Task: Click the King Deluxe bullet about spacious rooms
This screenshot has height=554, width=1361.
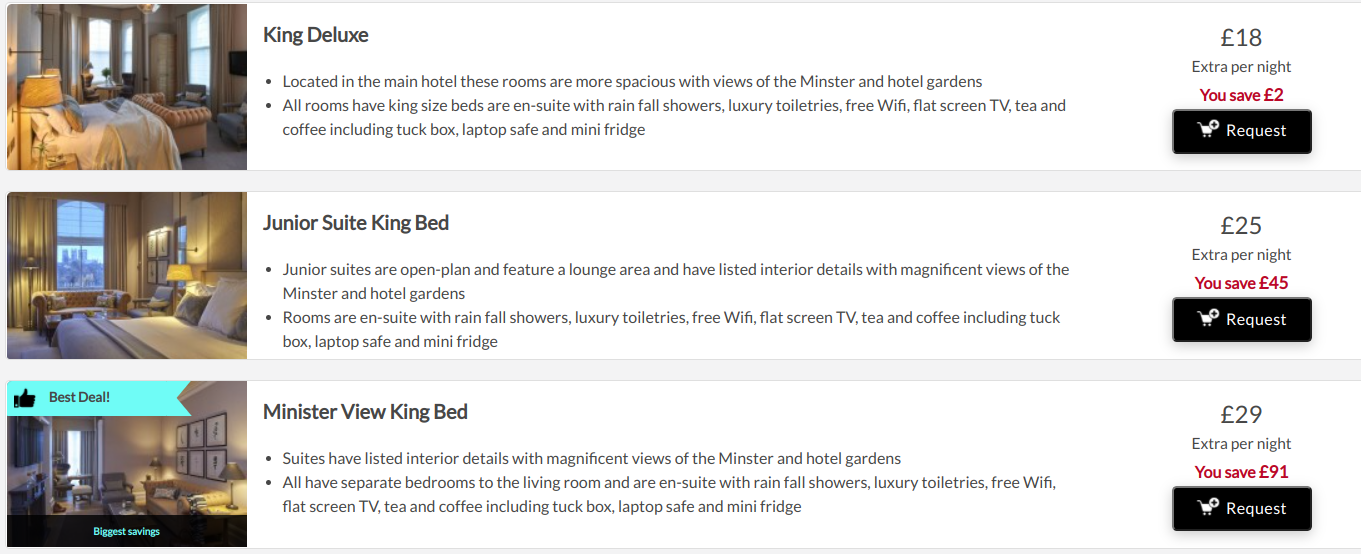Action: (632, 81)
